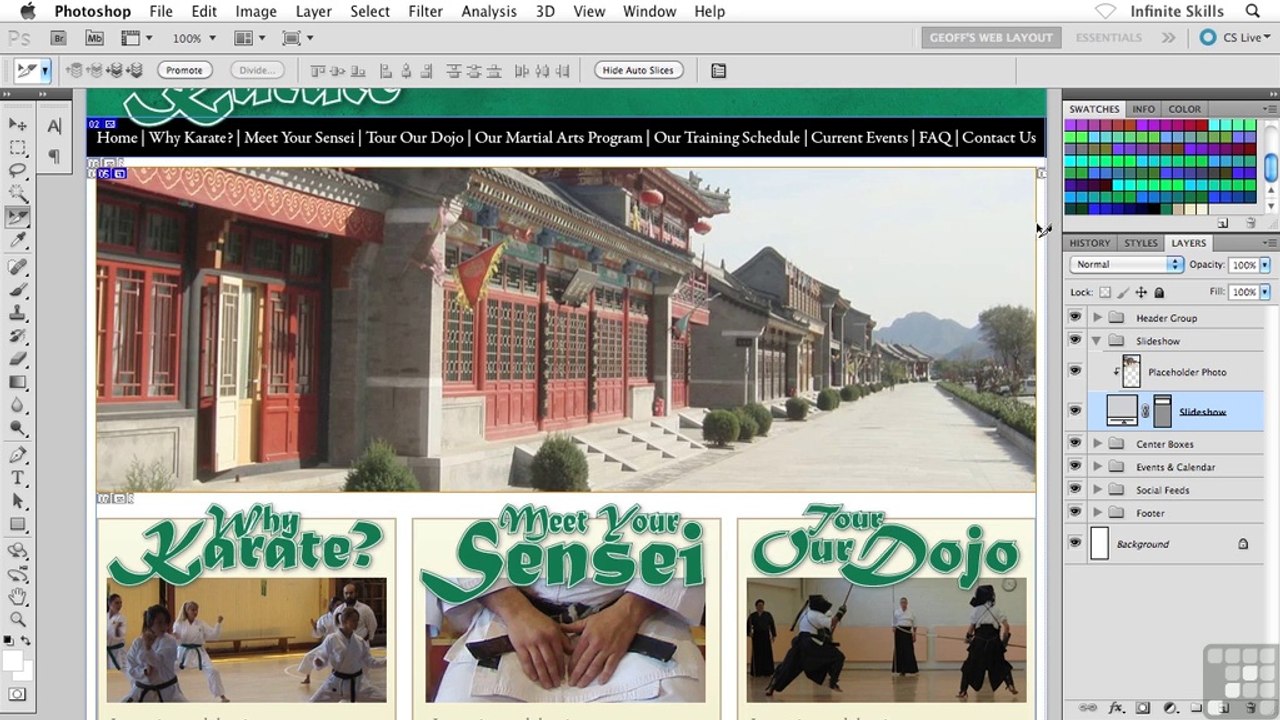Viewport: 1280px width, 720px height.
Task: Expand the Header Group folder
Action: [x=1097, y=318]
